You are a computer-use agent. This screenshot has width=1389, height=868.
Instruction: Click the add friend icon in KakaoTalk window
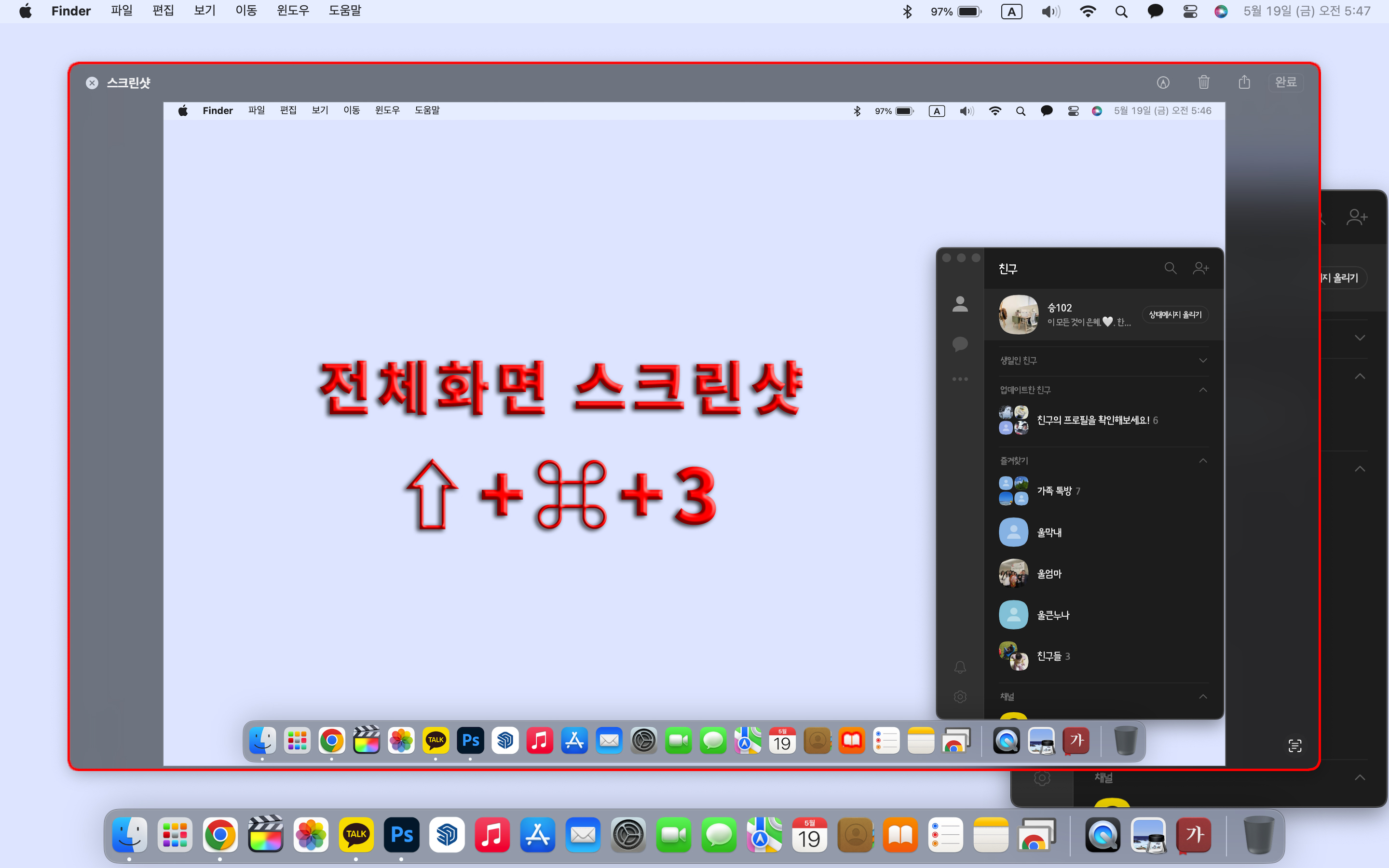(x=1357, y=217)
